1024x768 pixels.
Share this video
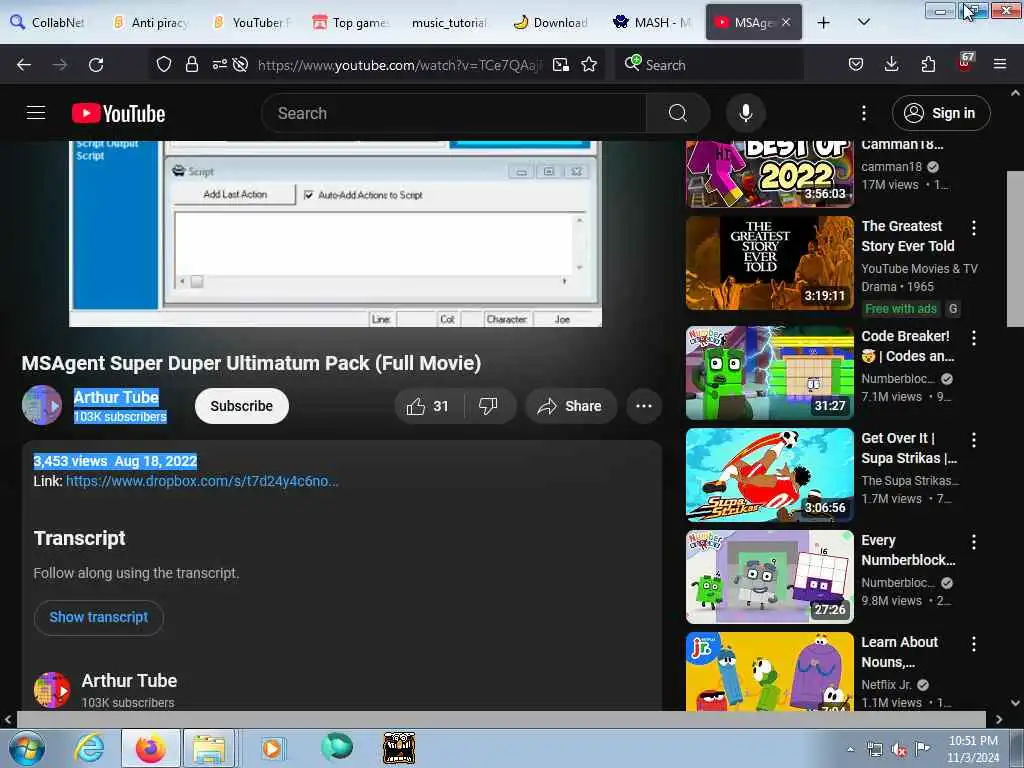pyautogui.click(x=570, y=406)
